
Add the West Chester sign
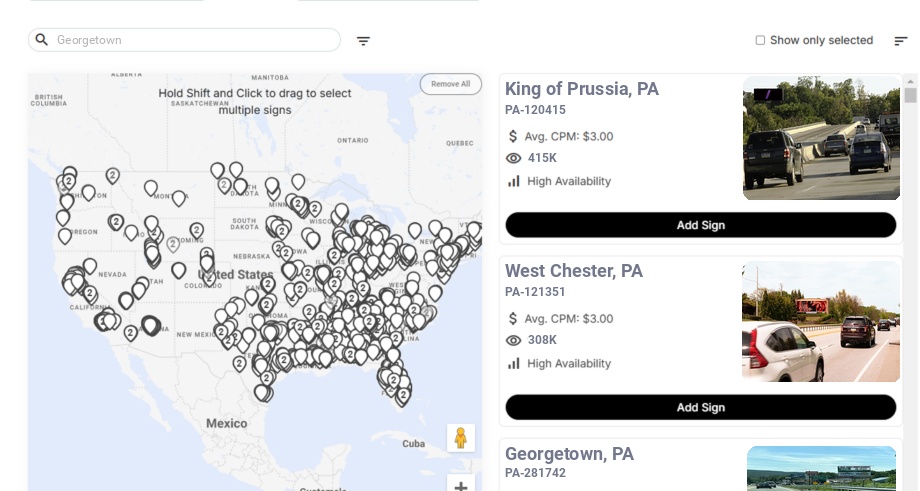click(x=701, y=407)
